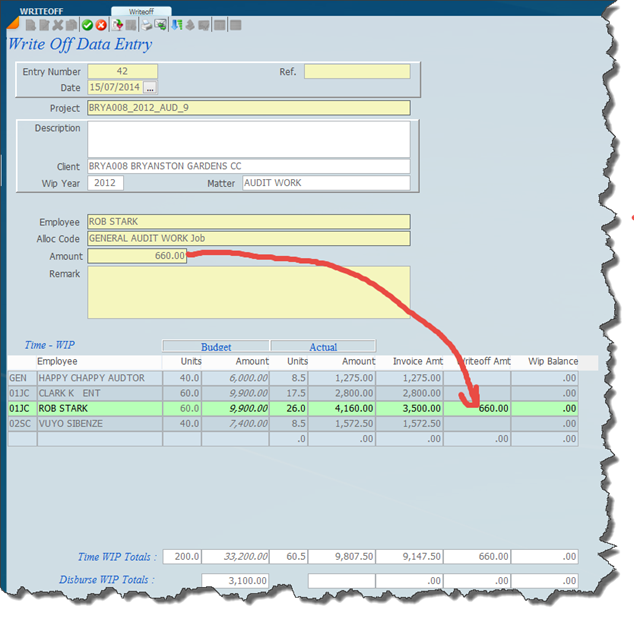Screen dimensions: 634x619
Task: Select the Actual column group header
Action: [322, 347]
